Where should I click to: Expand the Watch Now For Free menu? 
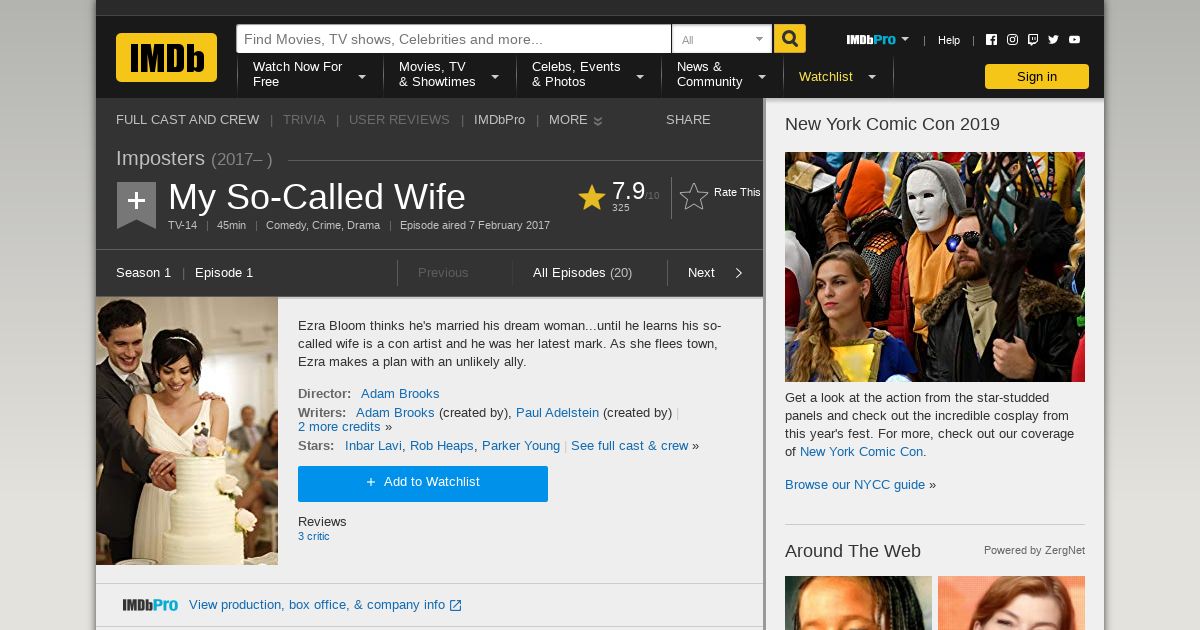(309, 75)
